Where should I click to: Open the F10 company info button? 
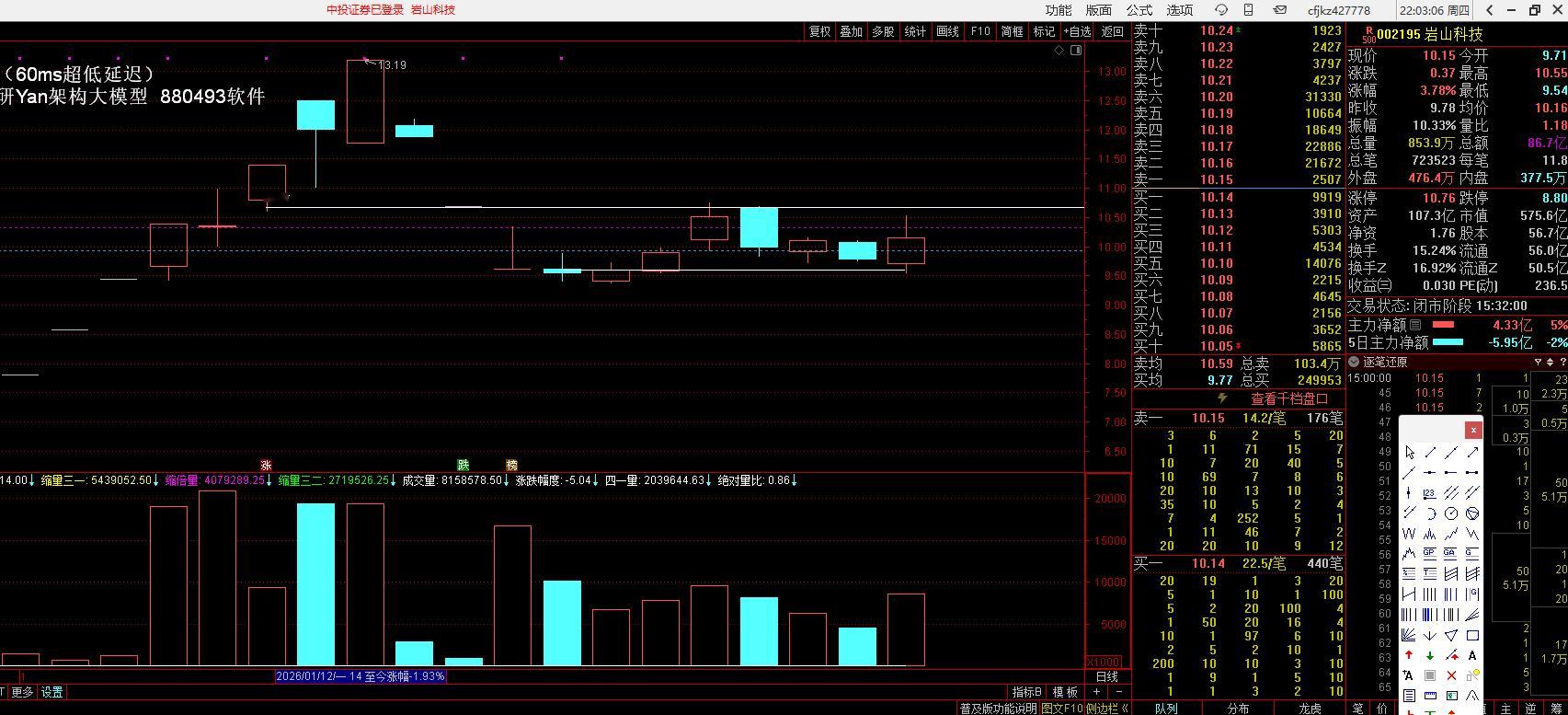[x=980, y=31]
